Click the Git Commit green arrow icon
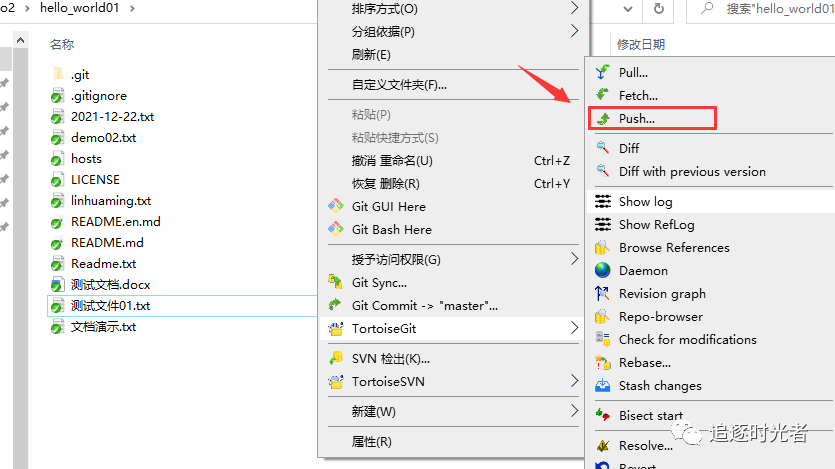 (x=335, y=305)
